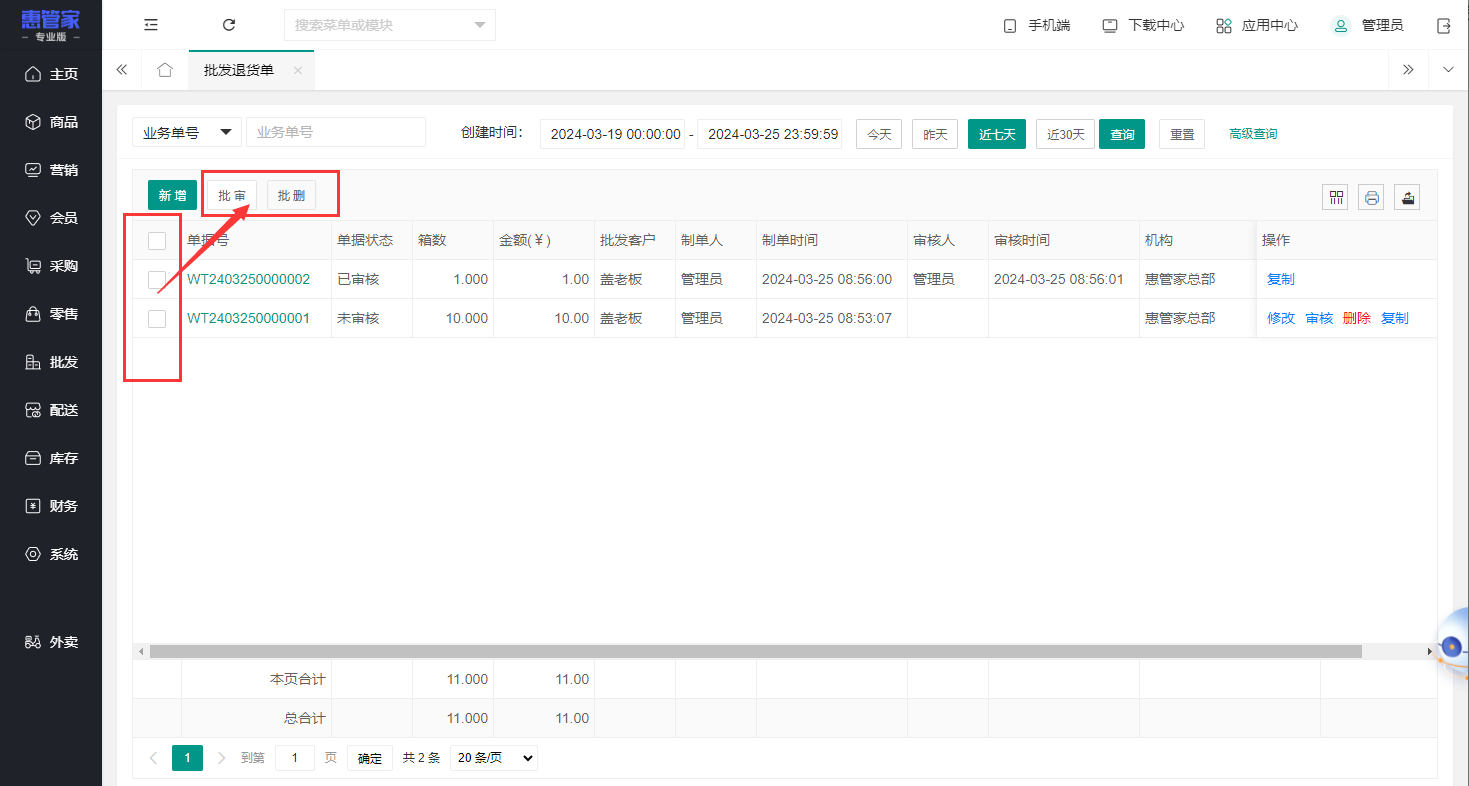Tick the checkbox for order WT2403250000001
Viewport: 1469px width, 786px height.
157,318
